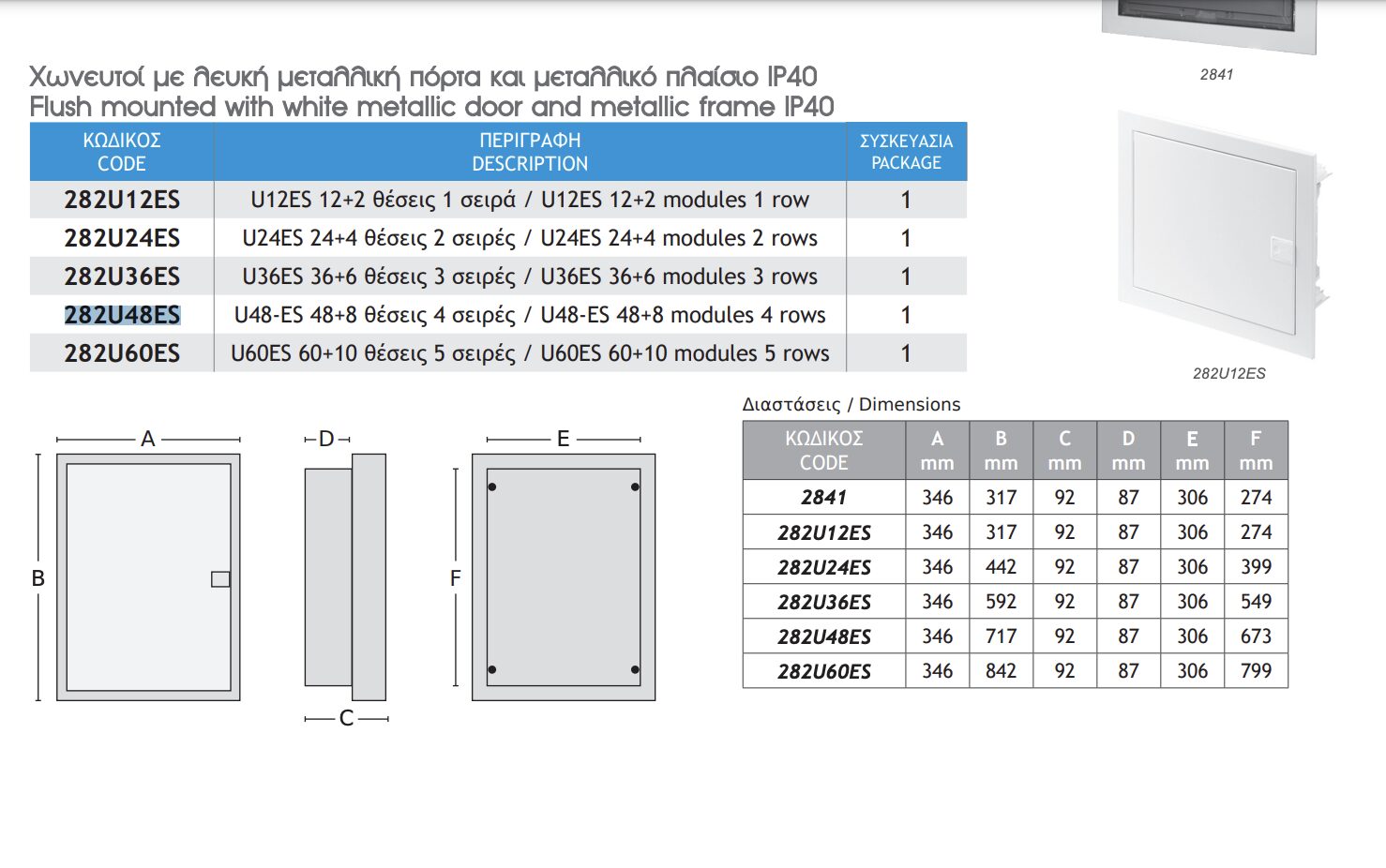Click the 842 value in dimensions table
1386x868 pixels.
(1001, 671)
